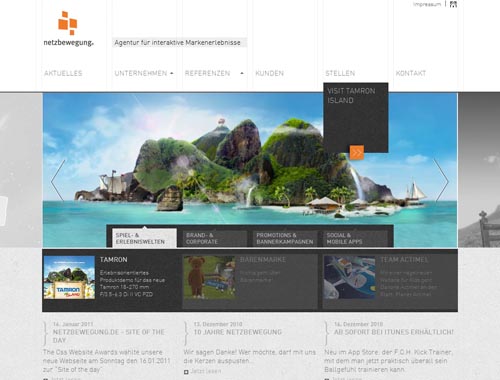Open the STELLEN menu item

[340, 73]
